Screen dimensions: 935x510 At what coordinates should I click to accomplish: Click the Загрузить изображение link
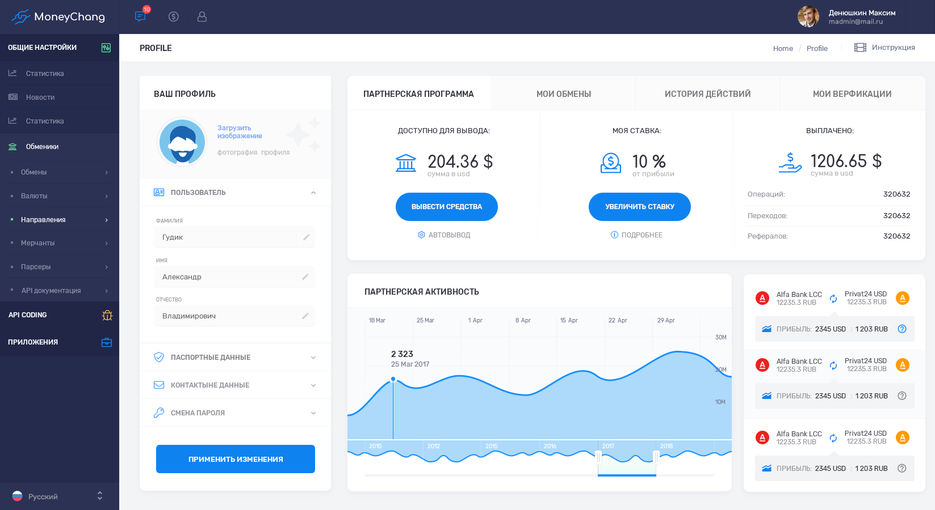pos(239,132)
